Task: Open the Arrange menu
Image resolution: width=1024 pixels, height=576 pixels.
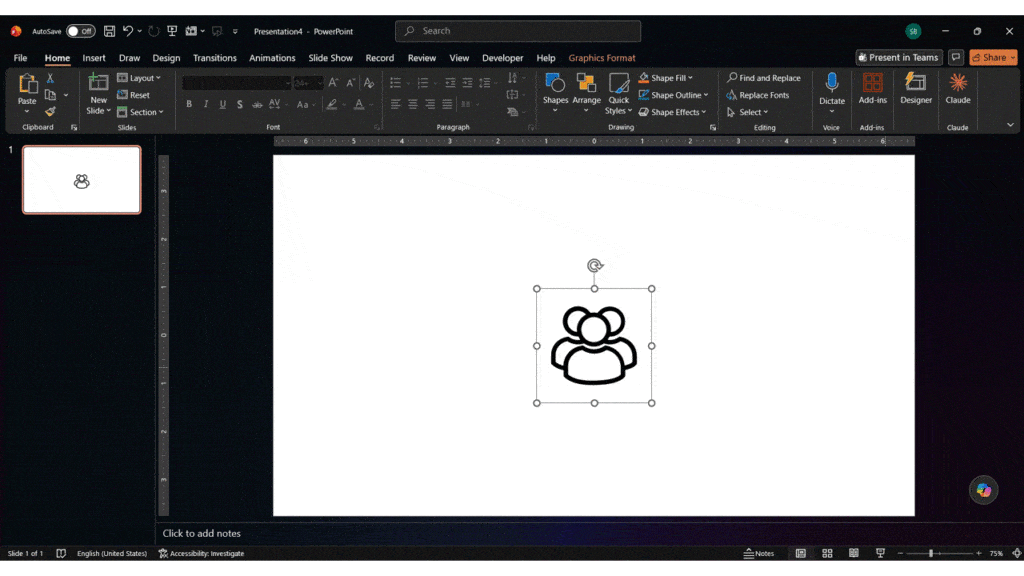Action: coord(586,93)
